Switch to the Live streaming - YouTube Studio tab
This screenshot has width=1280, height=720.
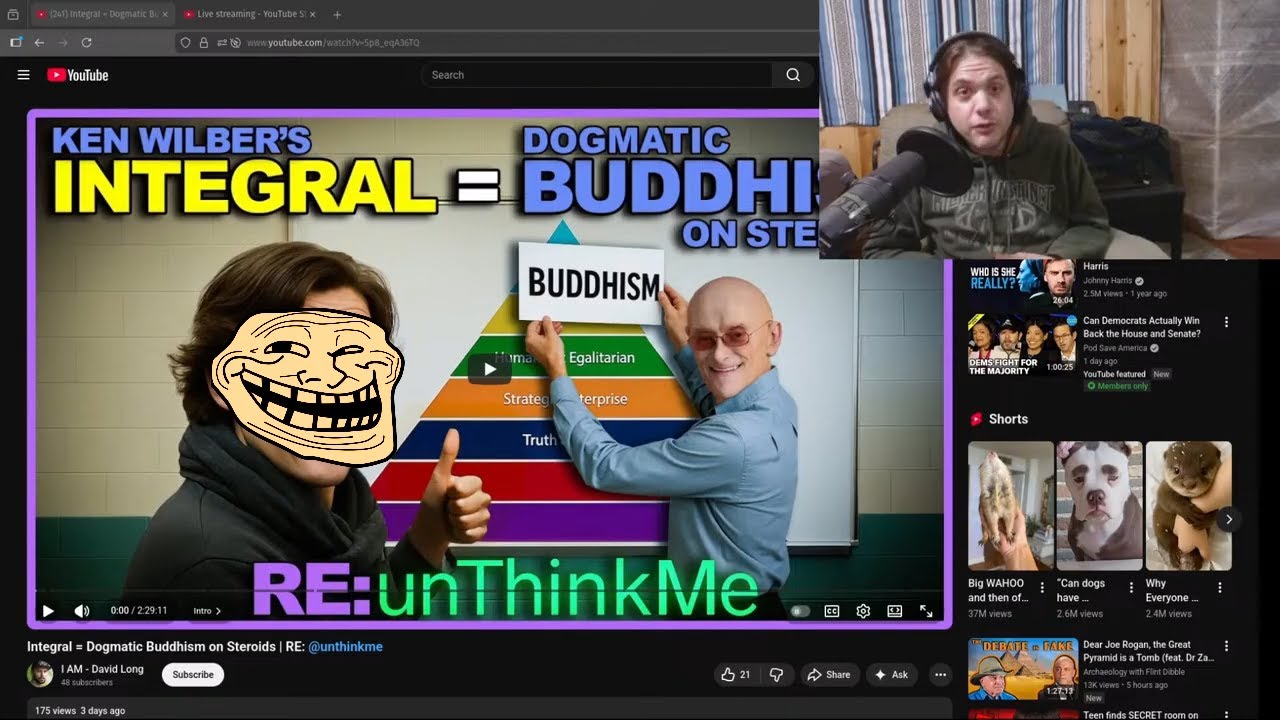coord(250,14)
